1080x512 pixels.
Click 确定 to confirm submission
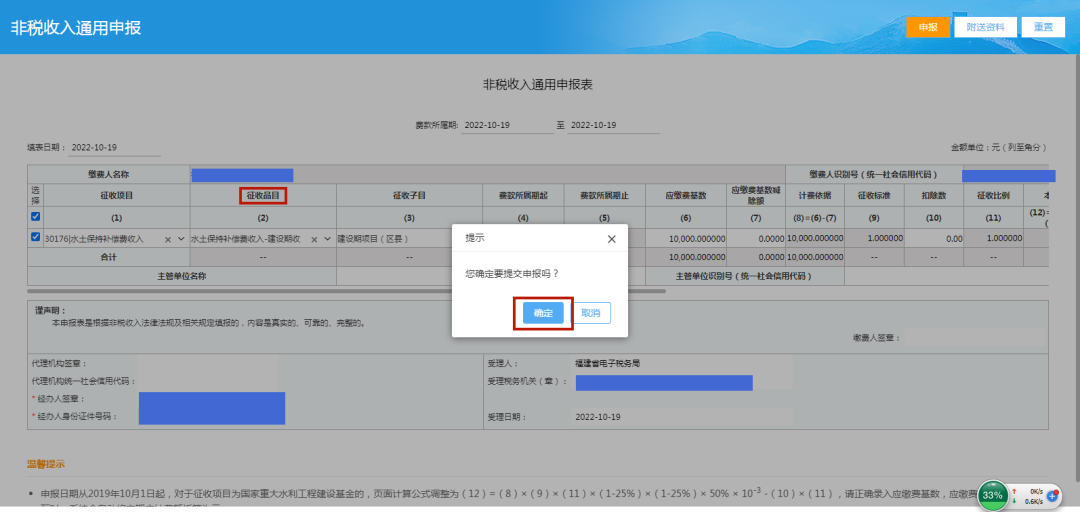tap(543, 313)
